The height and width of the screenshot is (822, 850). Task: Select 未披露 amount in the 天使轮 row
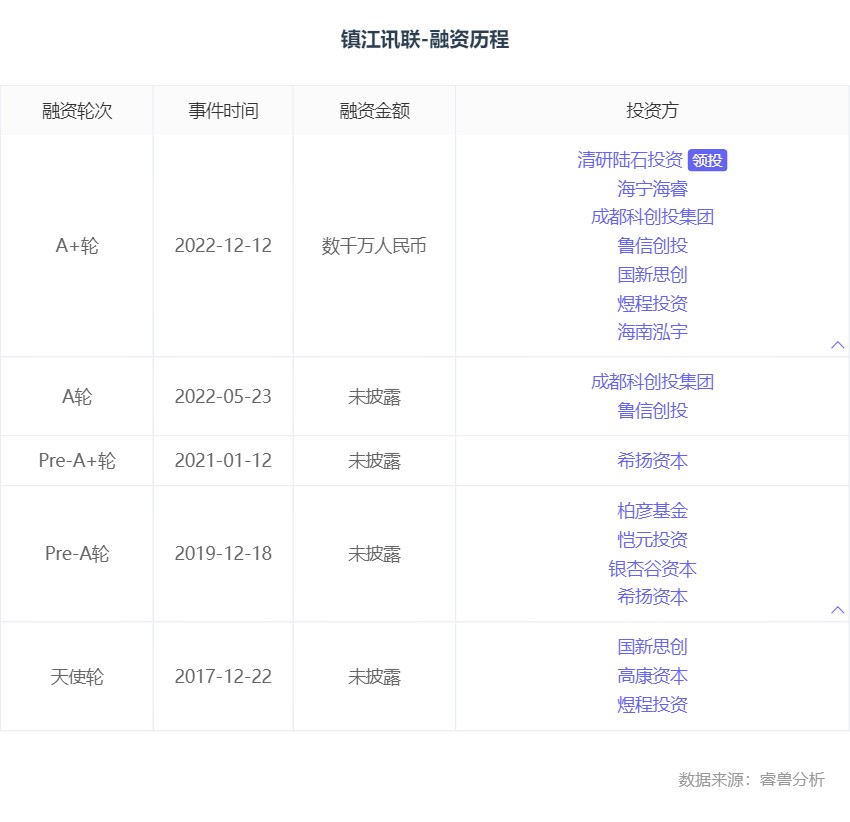click(375, 677)
